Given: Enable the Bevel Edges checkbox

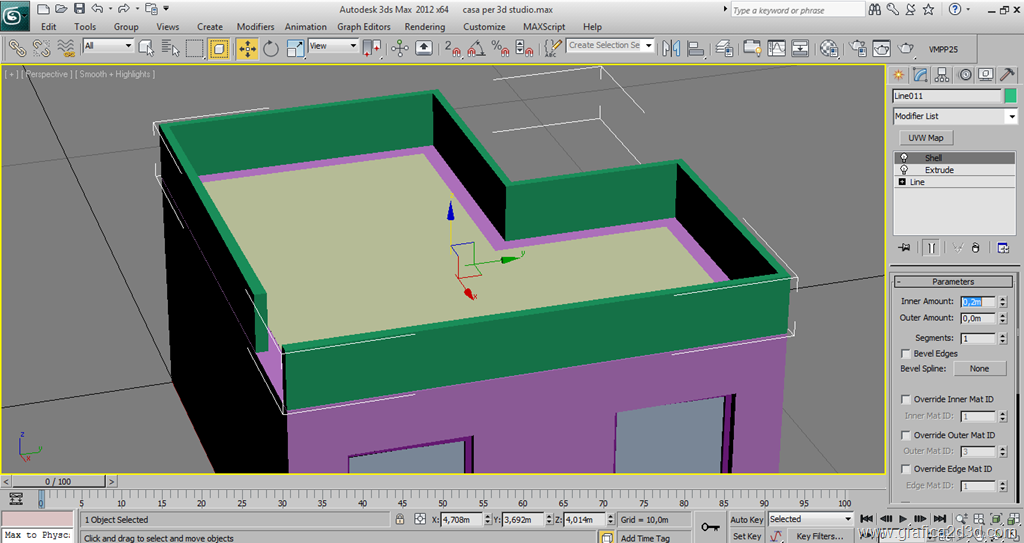Looking at the screenshot, I should pos(906,354).
